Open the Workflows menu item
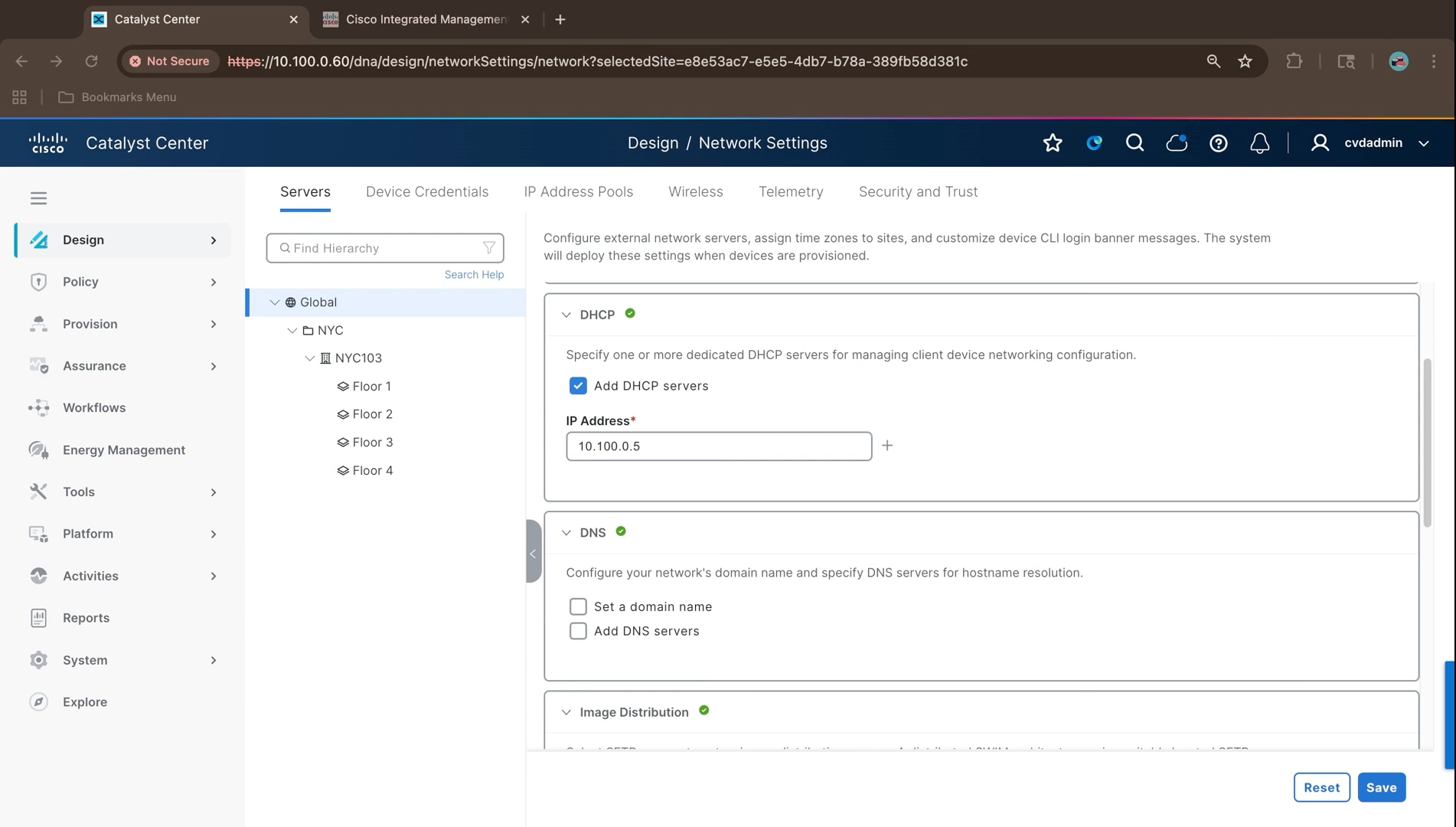This screenshot has height=827, width=1456. click(x=122, y=408)
